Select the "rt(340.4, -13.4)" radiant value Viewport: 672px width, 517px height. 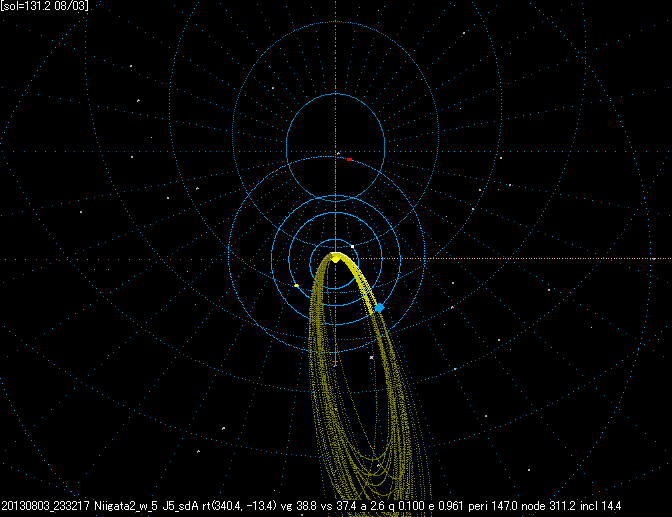[239, 506]
